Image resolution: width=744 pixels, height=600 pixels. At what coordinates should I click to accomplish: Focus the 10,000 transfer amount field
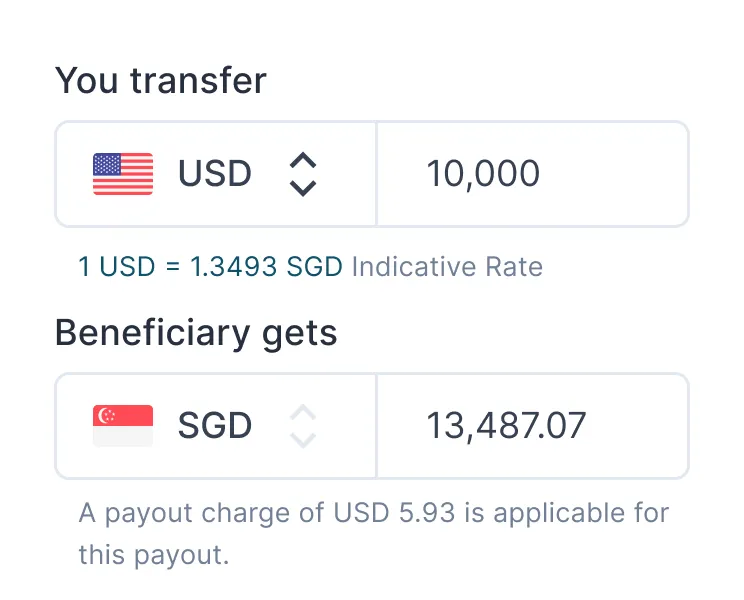532,174
